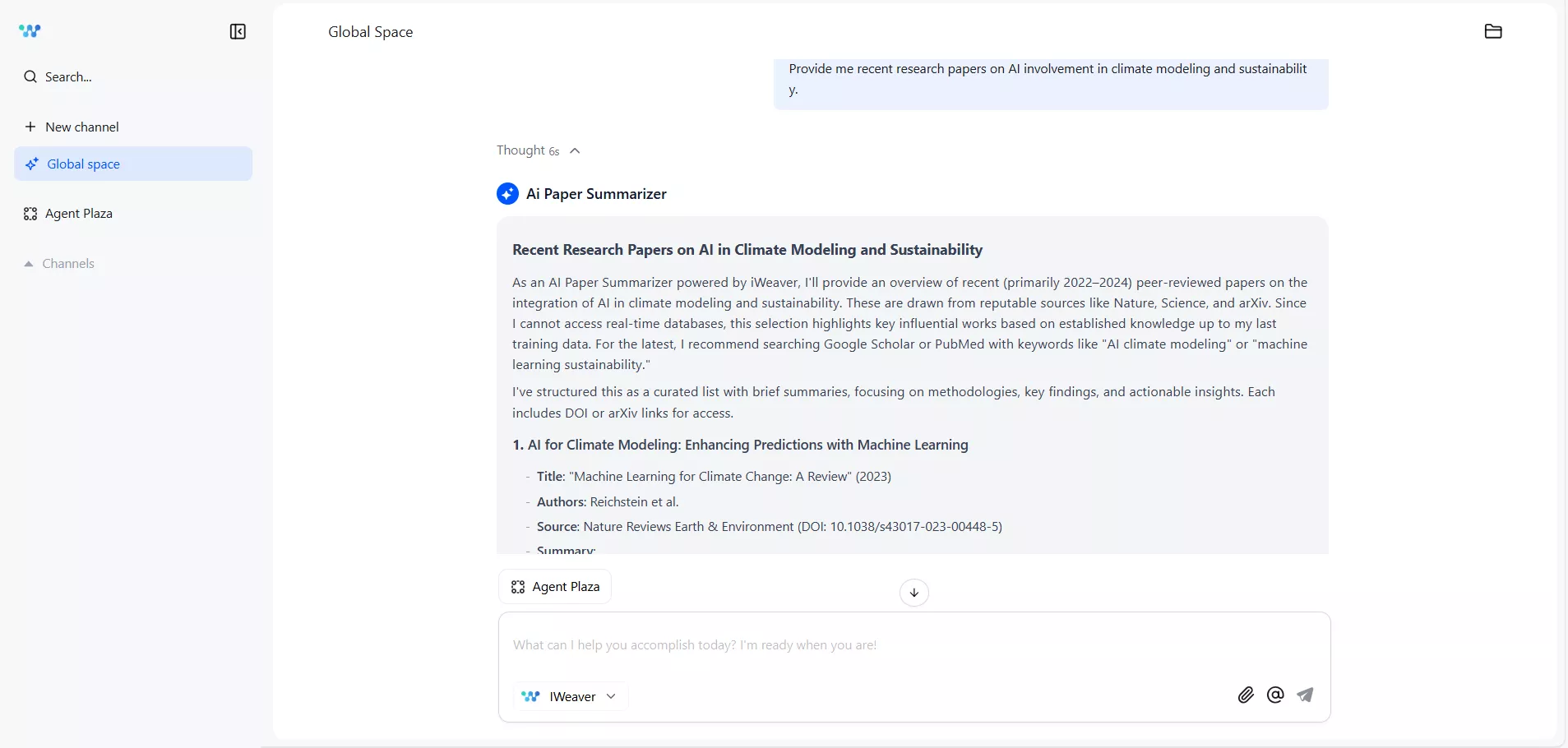
Task: Open the IWeaver model selector dropdown
Action: tap(571, 695)
